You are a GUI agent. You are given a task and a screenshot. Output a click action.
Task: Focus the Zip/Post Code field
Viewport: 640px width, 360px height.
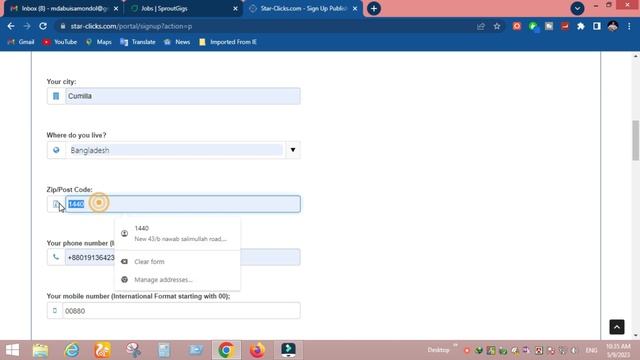182,204
